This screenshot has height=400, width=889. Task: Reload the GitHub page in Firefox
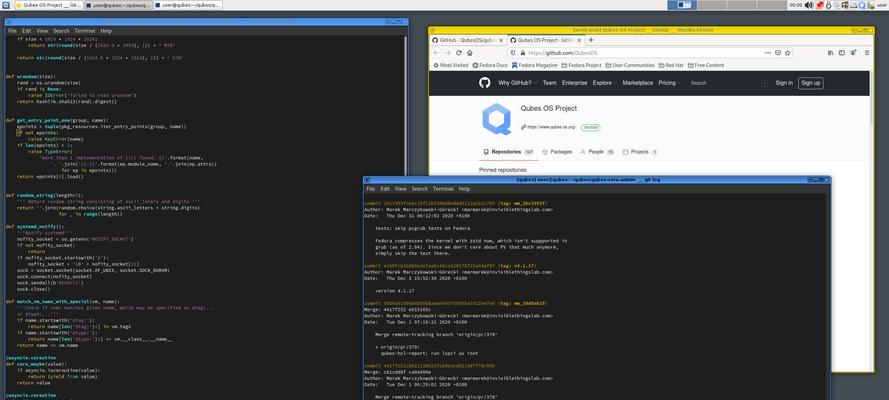coord(459,53)
